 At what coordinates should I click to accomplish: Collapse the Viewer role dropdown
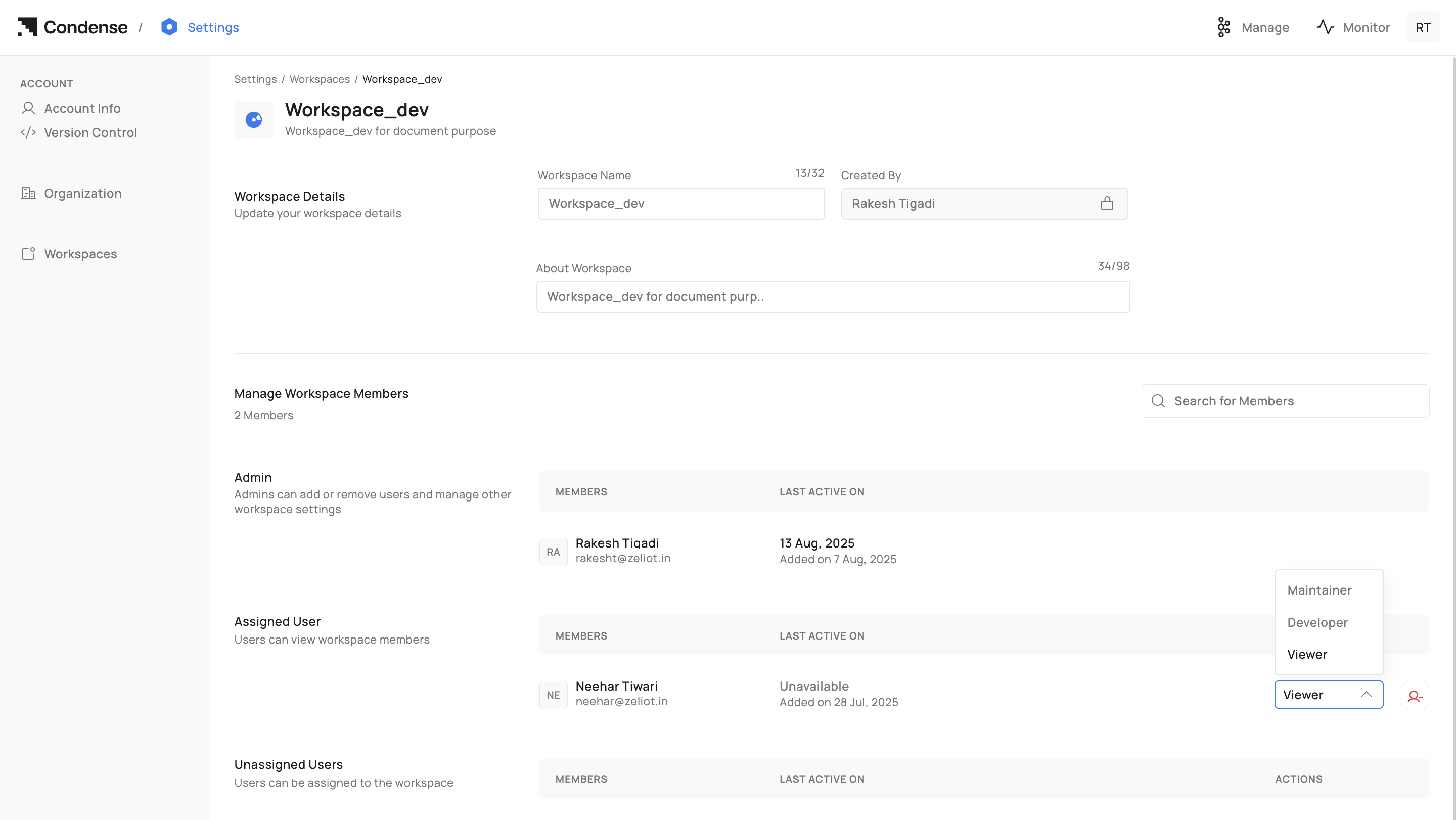point(1366,695)
